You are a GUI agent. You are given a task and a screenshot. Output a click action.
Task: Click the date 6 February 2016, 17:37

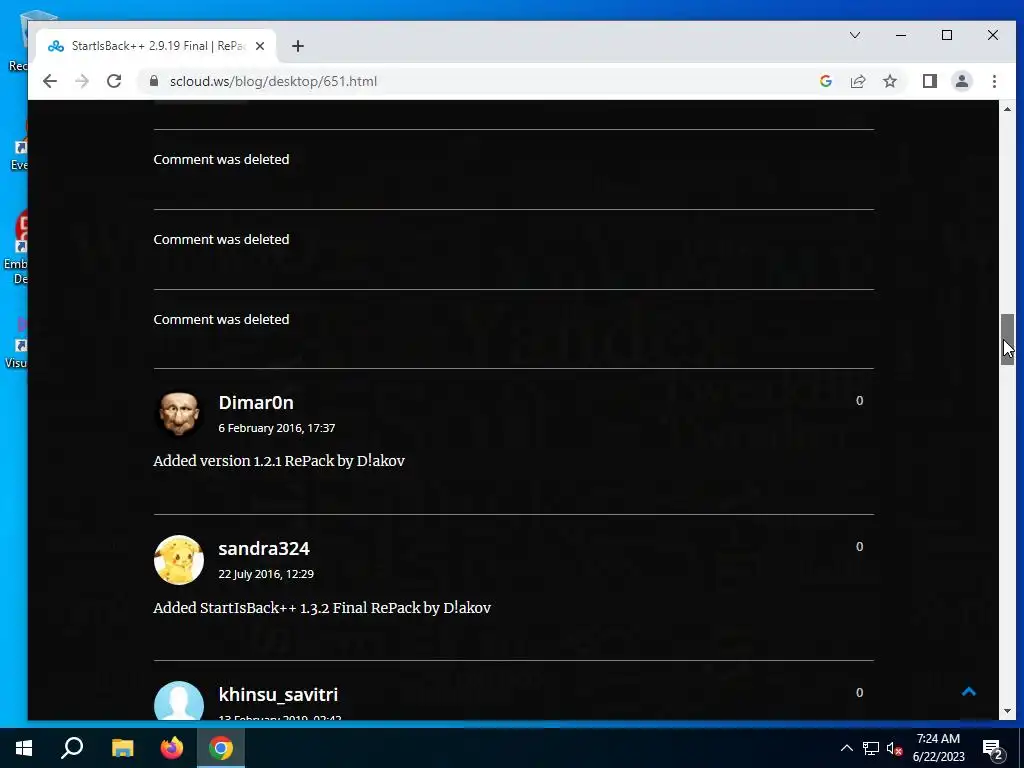coord(277,428)
